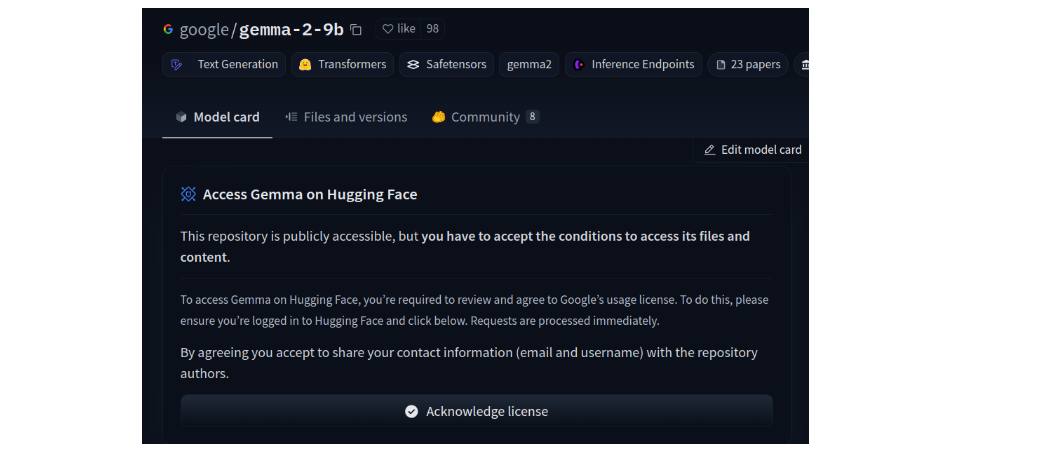Viewport: 1050px width, 454px height.
Task: Click the papers document icon
Action: pyautogui.click(x=721, y=65)
